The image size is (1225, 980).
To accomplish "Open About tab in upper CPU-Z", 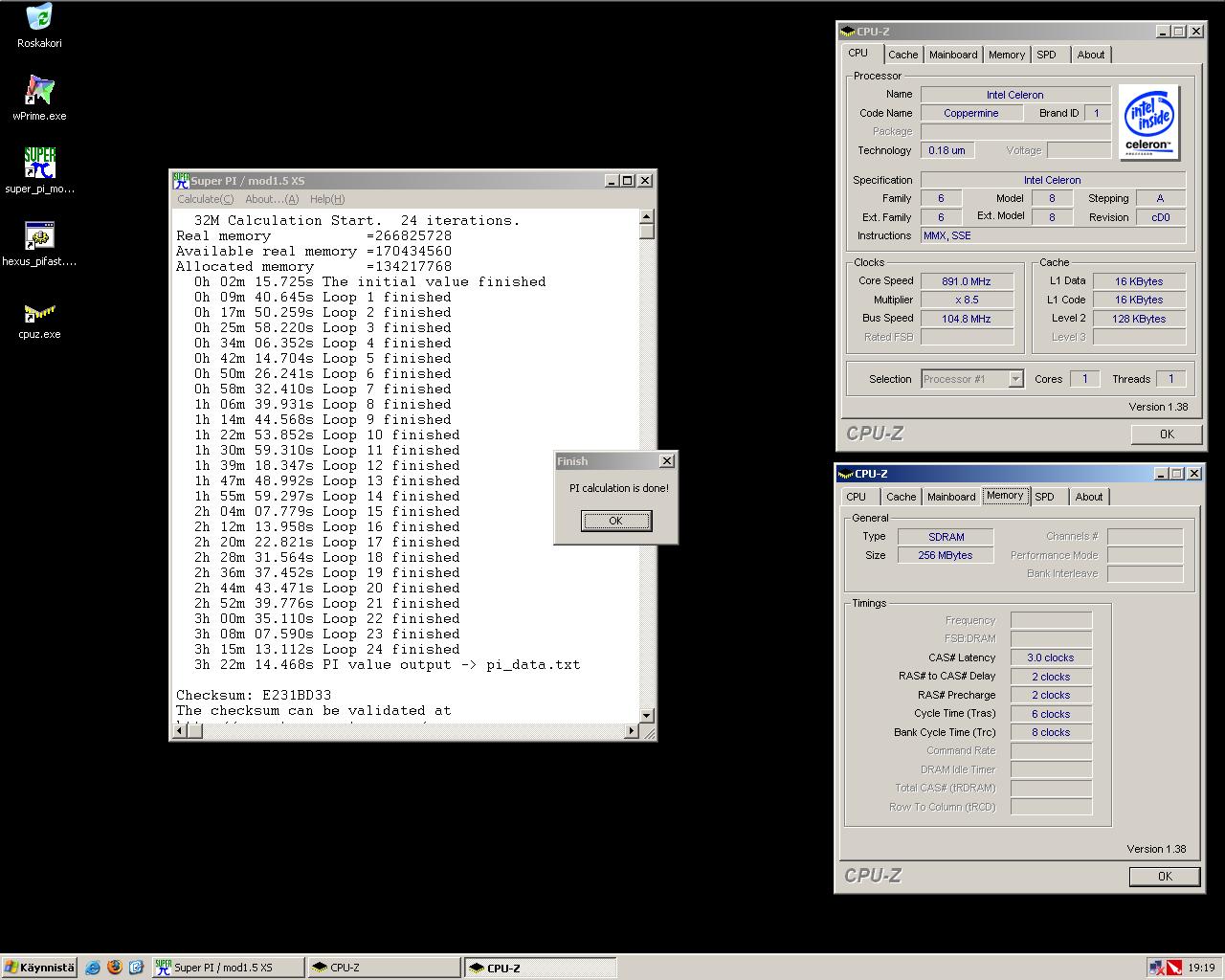I will pyautogui.click(x=1090, y=55).
